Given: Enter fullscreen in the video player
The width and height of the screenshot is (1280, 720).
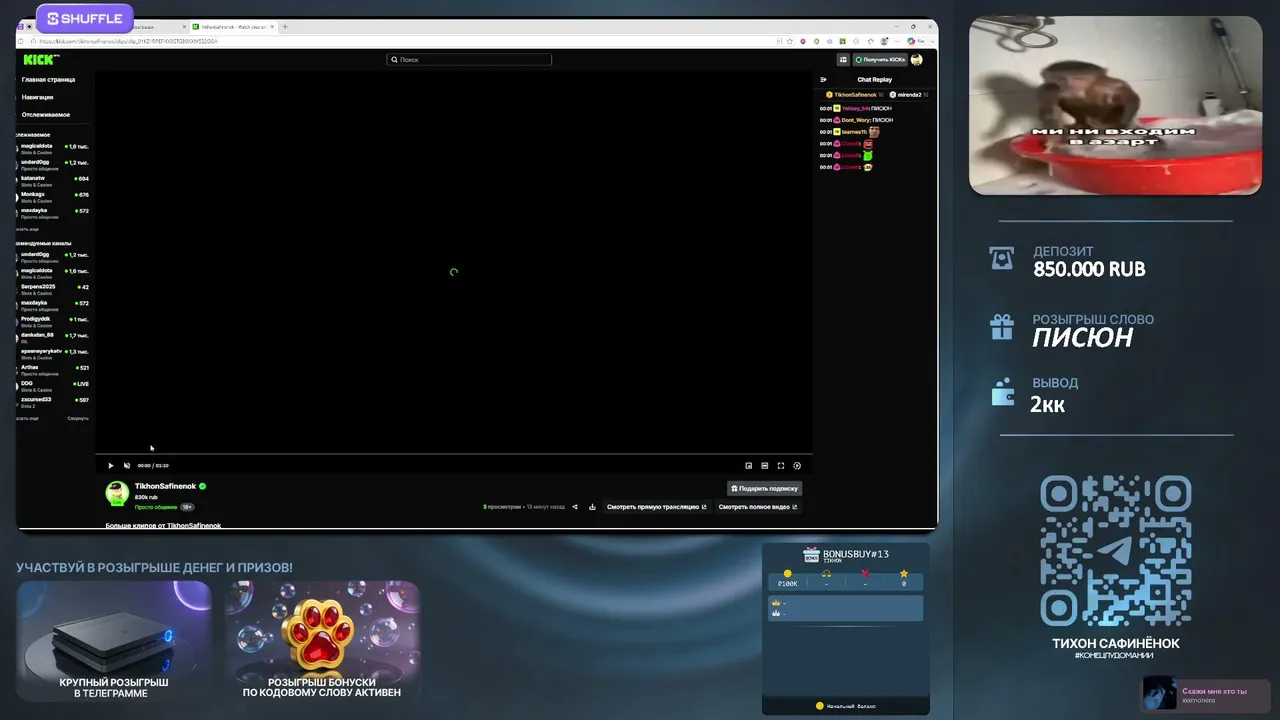Looking at the screenshot, I should (x=781, y=465).
